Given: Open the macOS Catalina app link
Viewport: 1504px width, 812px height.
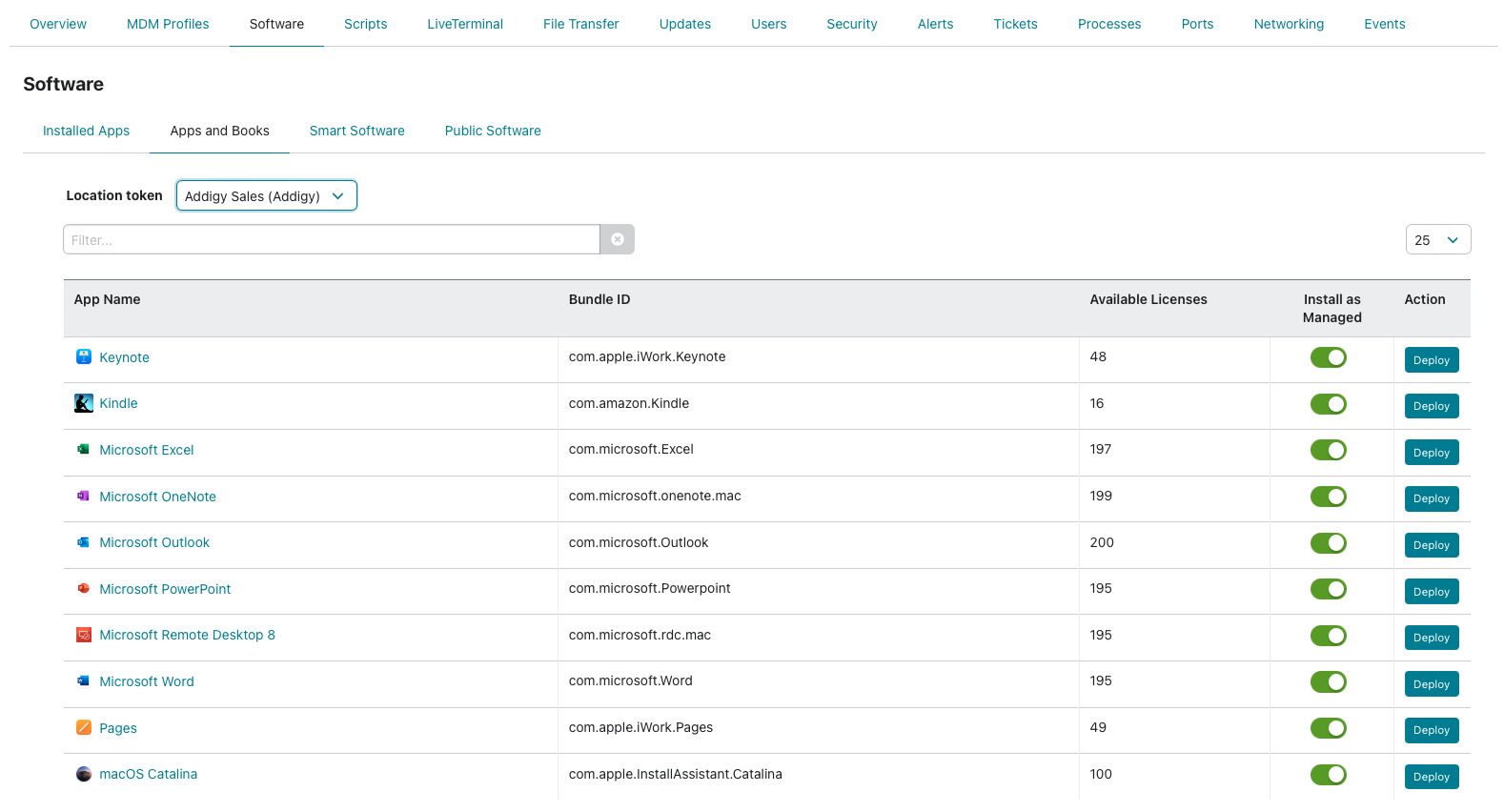Looking at the screenshot, I should tap(149, 774).
